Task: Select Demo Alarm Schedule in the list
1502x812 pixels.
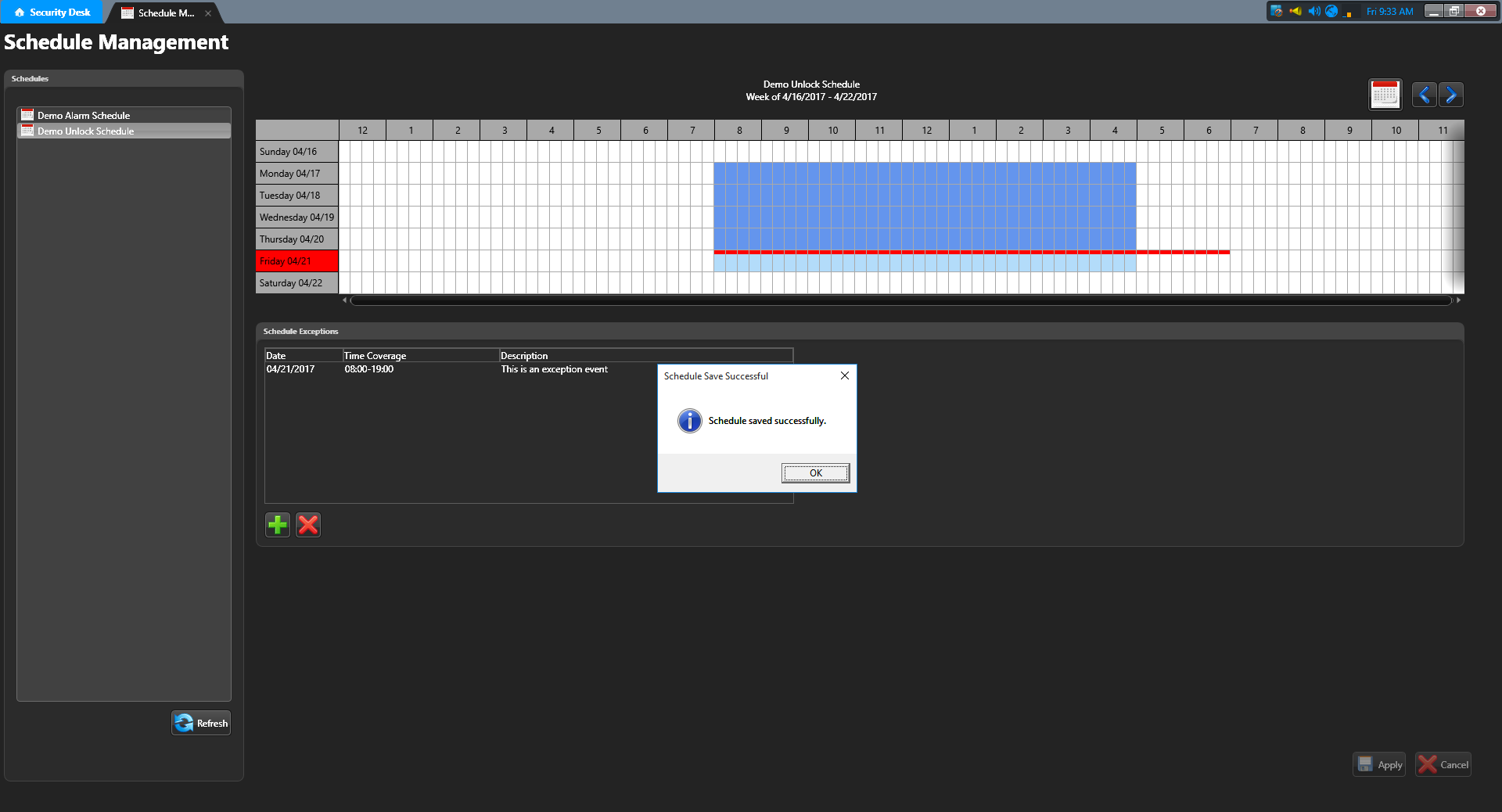Action: click(x=84, y=115)
